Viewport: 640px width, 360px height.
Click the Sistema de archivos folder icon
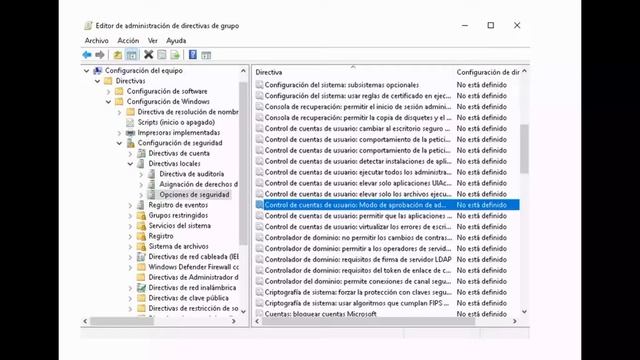click(x=141, y=247)
